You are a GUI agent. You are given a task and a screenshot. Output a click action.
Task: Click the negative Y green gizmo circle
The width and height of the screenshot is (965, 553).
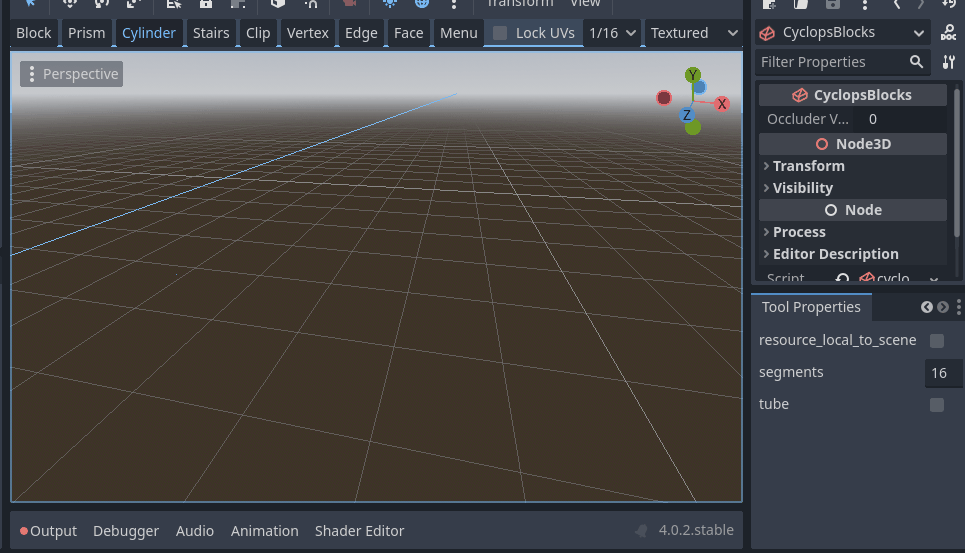[x=693, y=127]
